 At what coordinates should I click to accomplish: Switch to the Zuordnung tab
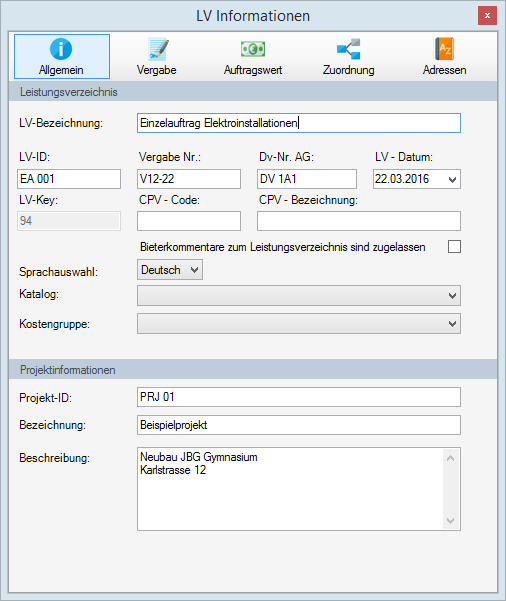point(348,56)
